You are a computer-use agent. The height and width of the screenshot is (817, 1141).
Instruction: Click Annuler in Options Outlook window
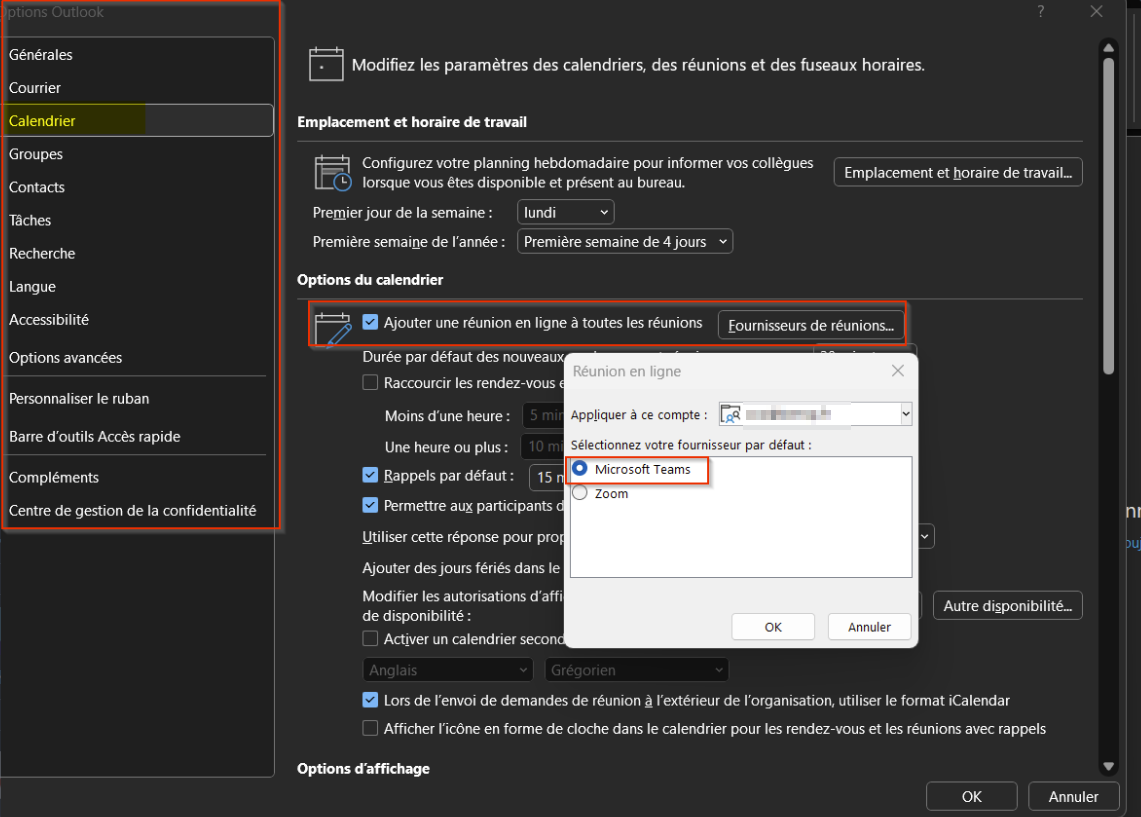[1073, 797]
